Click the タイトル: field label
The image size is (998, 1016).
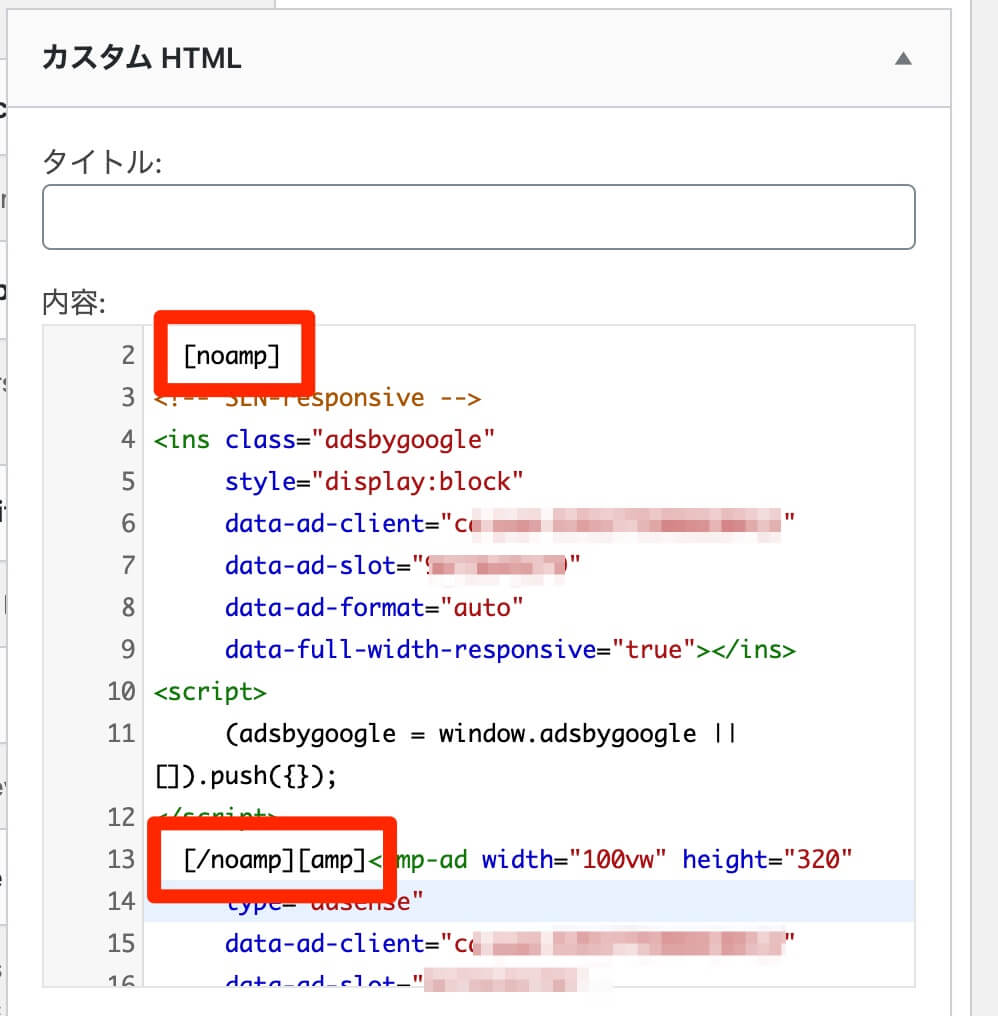(x=102, y=161)
